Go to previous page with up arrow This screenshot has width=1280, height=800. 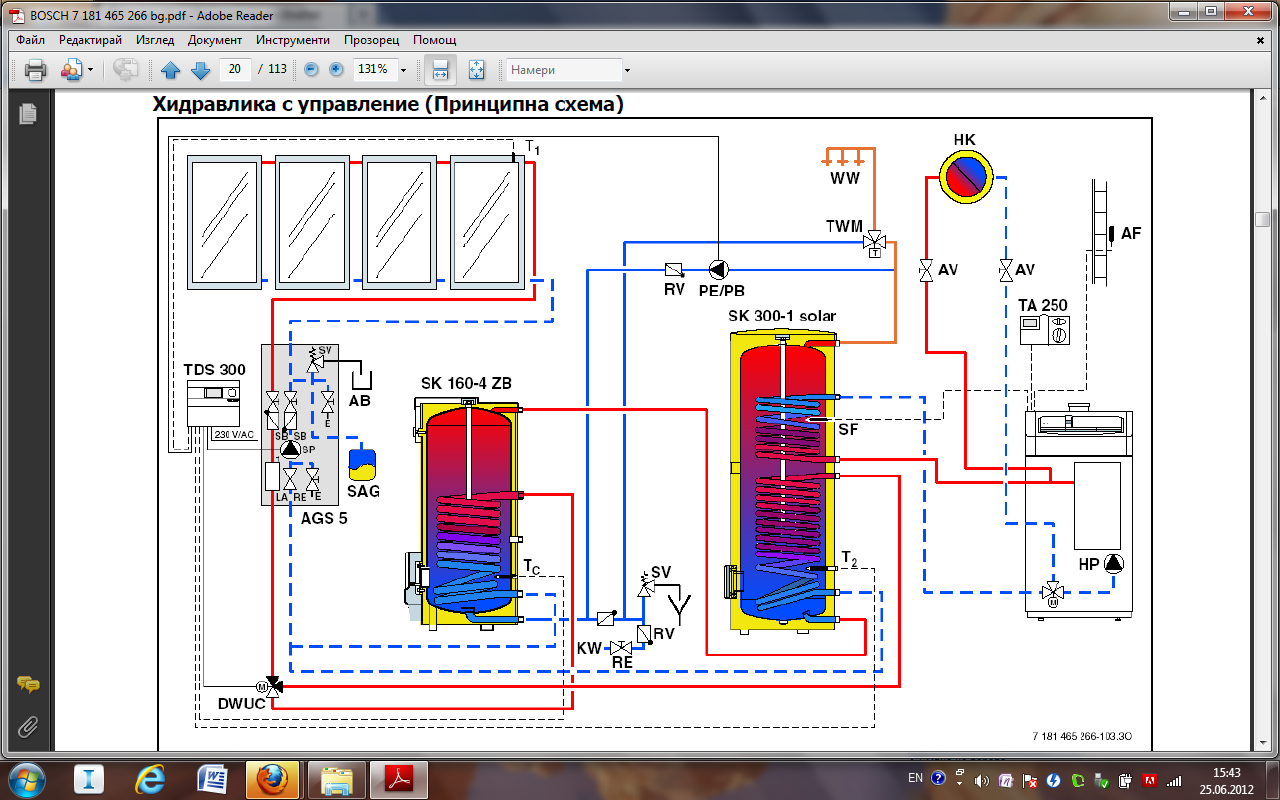tap(170, 70)
